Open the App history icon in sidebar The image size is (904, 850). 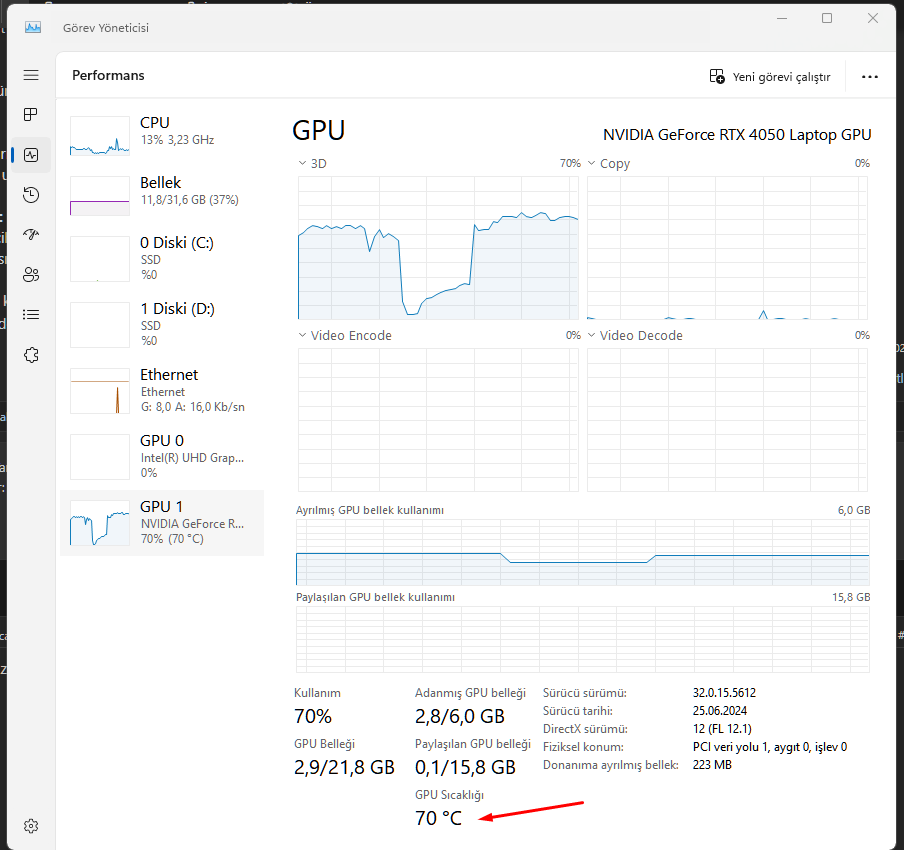coord(31,195)
